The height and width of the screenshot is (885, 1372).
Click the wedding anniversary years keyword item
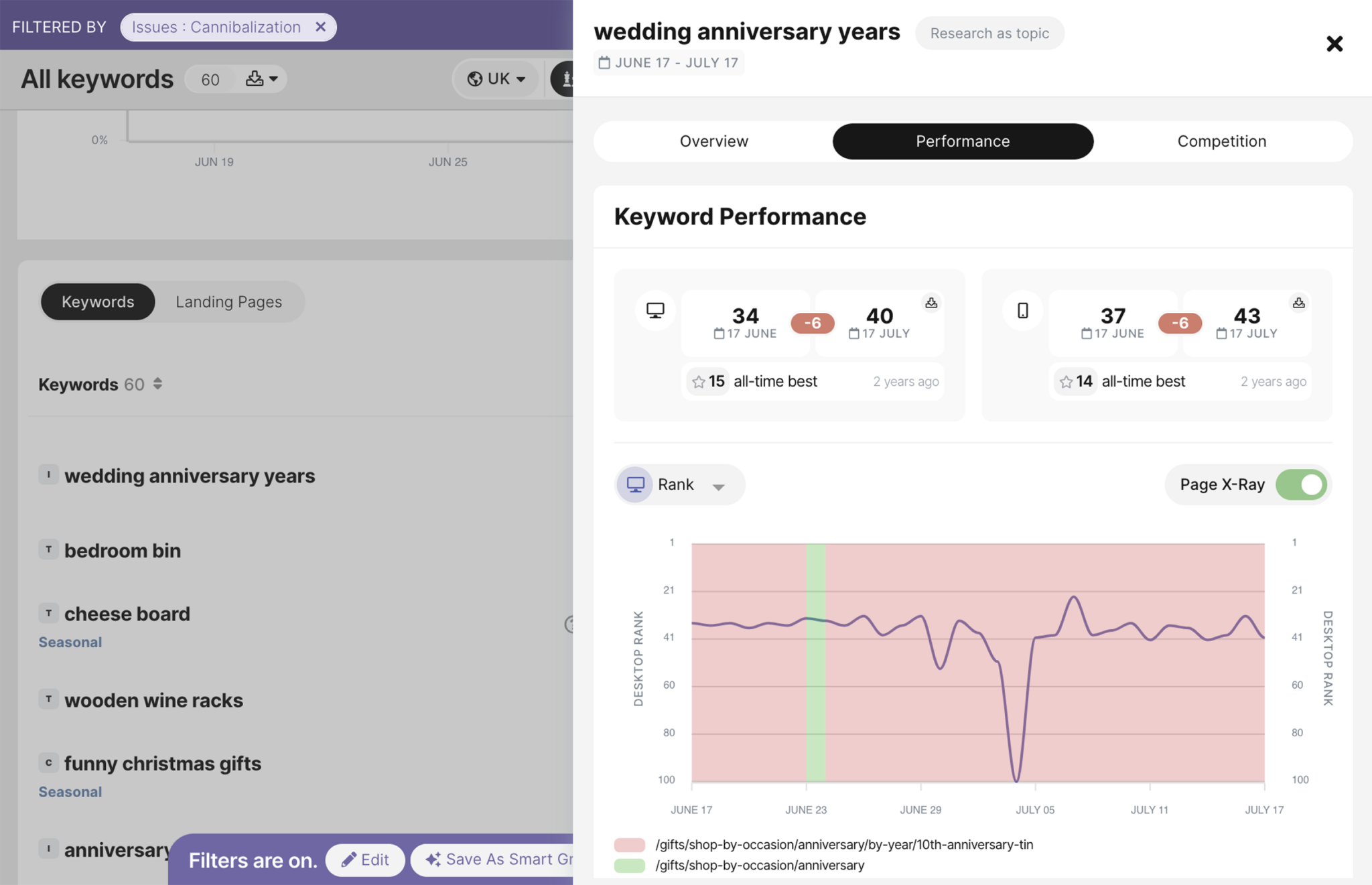[x=189, y=474]
